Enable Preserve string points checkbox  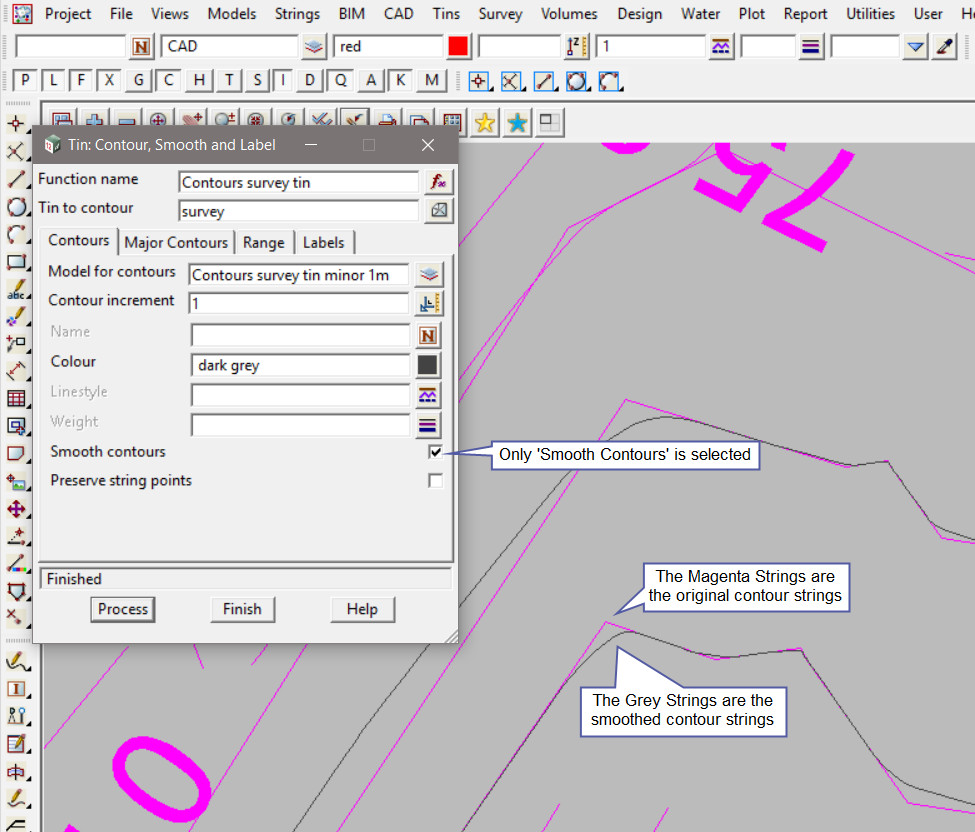tap(435, 481)
